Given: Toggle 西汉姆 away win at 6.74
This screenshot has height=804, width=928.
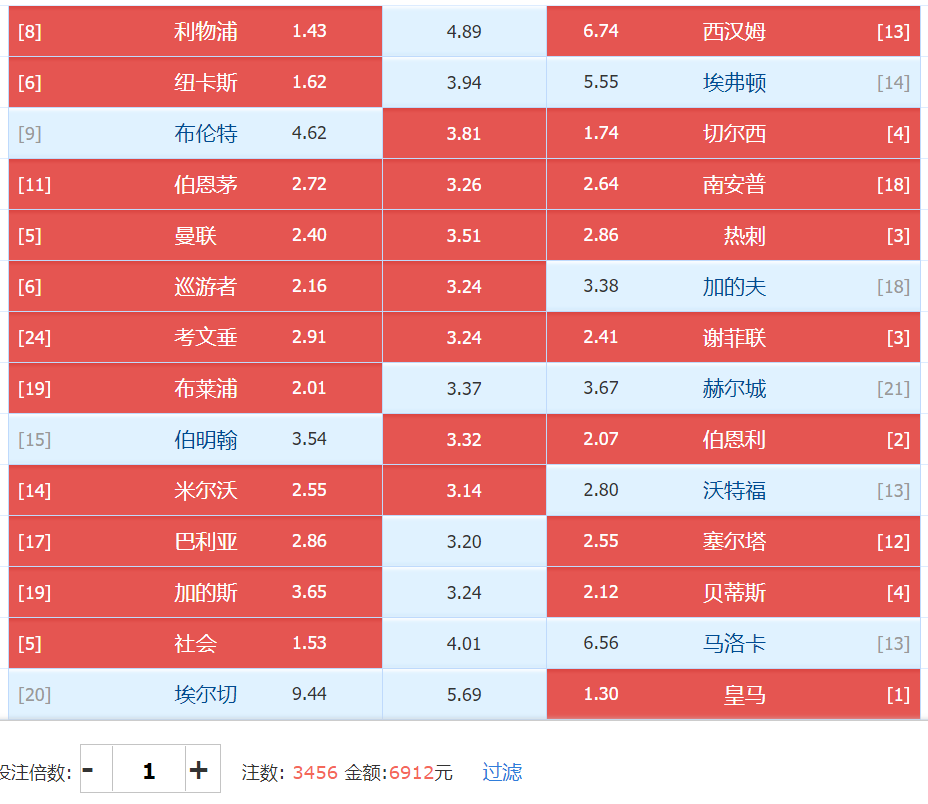Looking at the screenshot, I should pyautogui.click(x=733, y=31).
